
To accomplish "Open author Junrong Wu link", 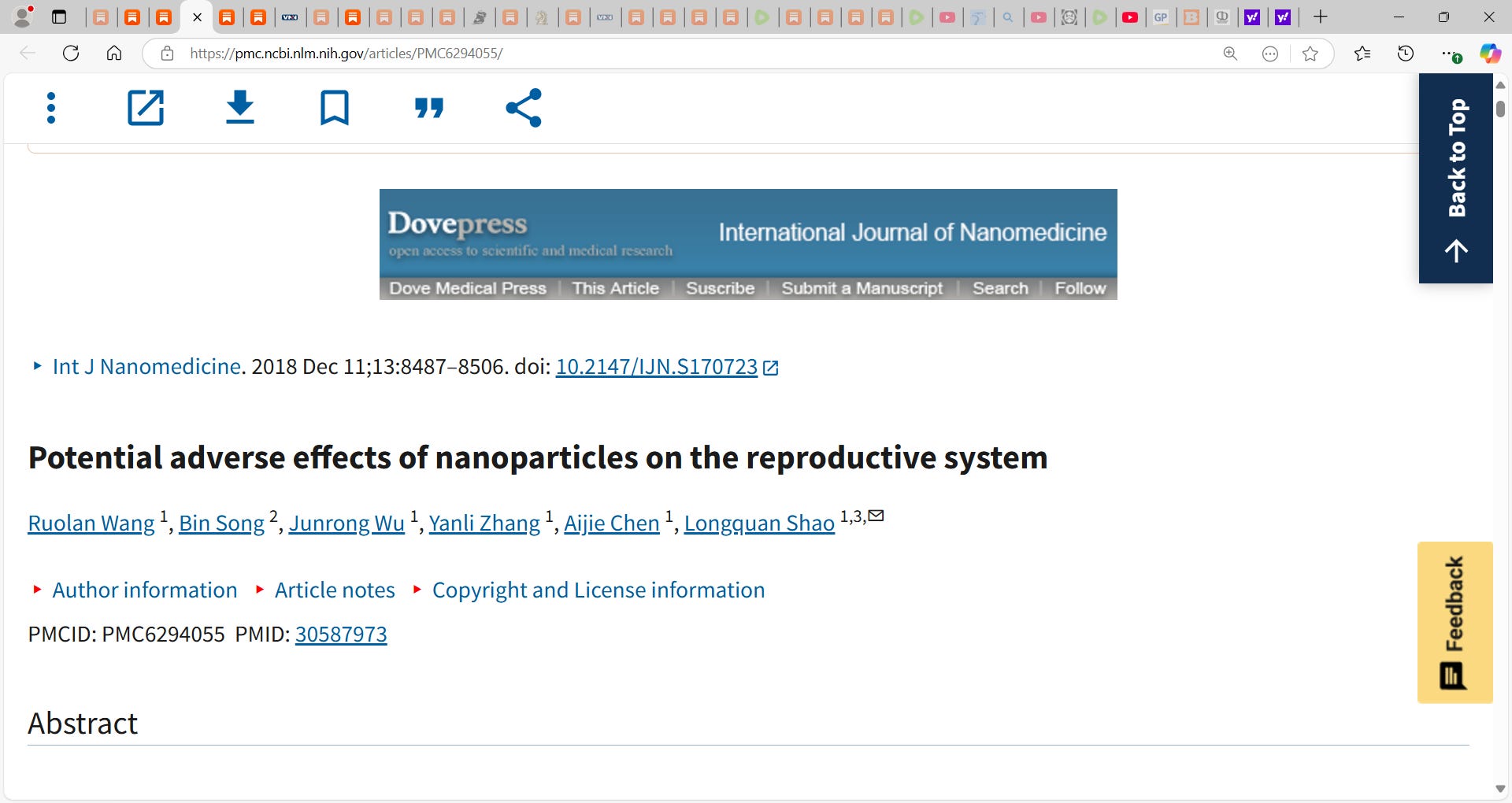I will click(x=346, y=523).
